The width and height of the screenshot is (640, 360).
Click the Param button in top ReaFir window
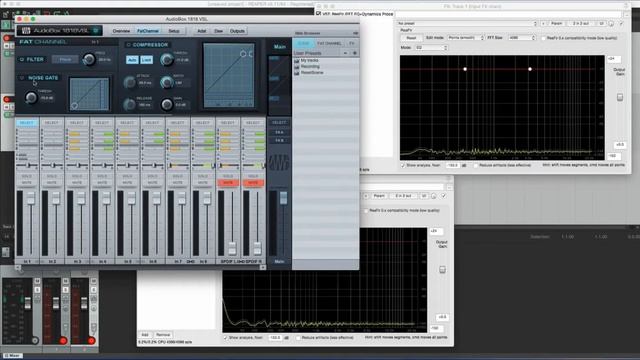556,24
